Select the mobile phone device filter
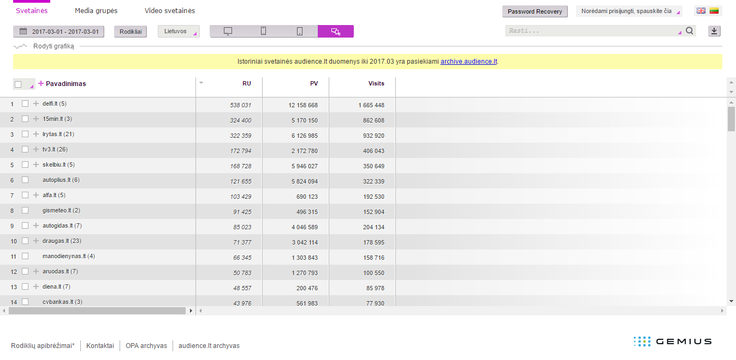Screen dimensions: 736x360 (x=263, y=31)
